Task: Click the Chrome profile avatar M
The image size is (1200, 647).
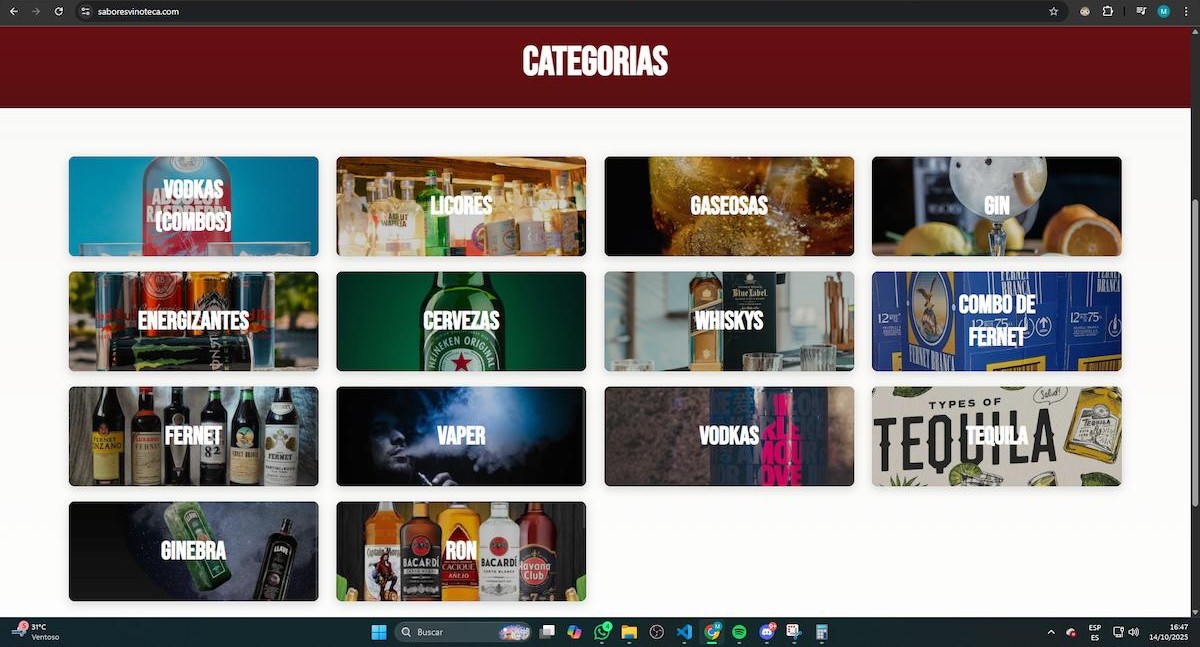Action: click(x=1162, y=11)
